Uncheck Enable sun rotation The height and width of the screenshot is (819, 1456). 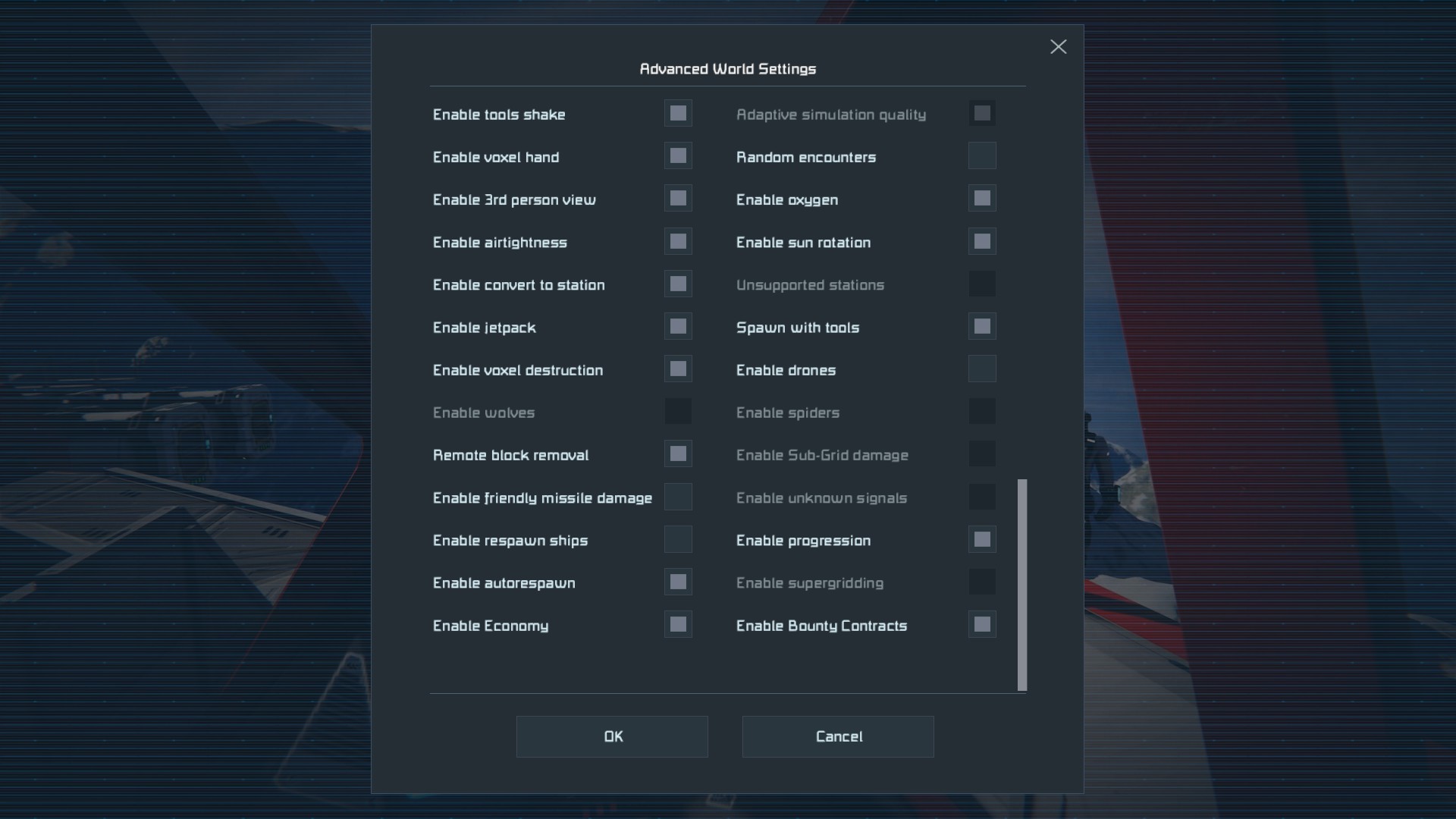(982, 242)
